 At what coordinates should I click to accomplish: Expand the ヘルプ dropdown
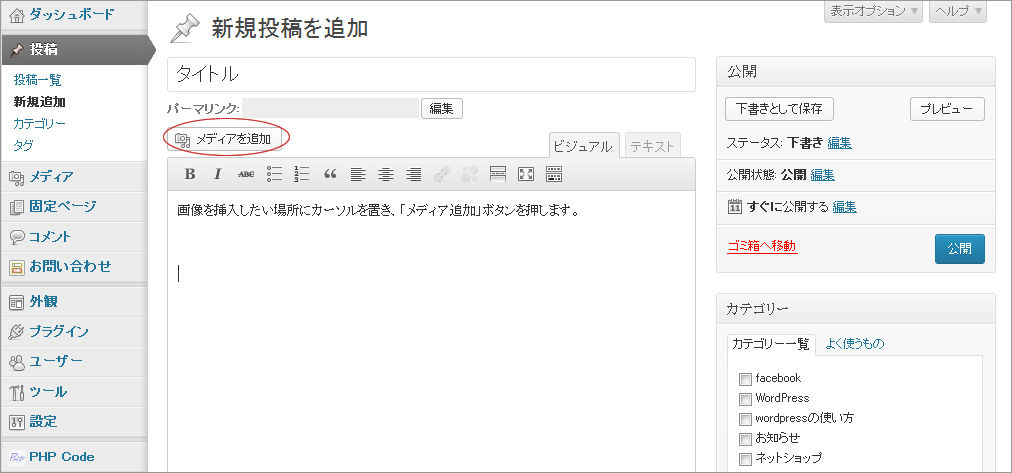pyautogui.click(x=958, y=12)
